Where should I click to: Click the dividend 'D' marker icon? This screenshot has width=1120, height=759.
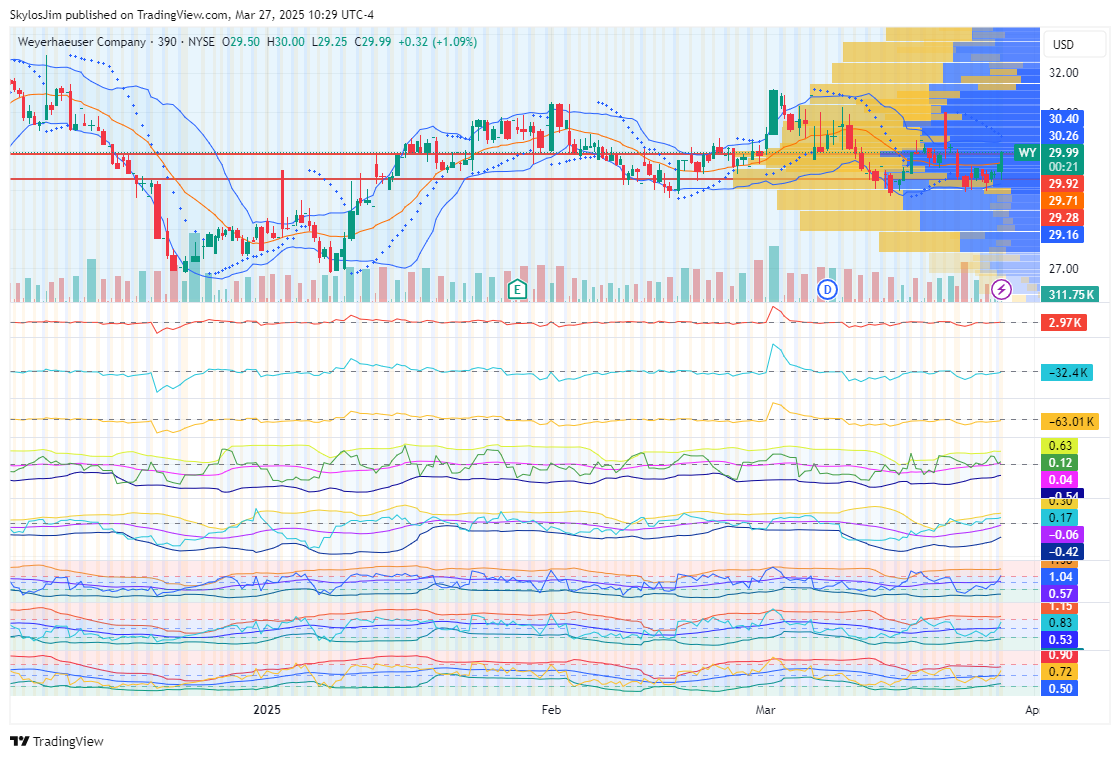pyautogui.click(x=827, y=289)
